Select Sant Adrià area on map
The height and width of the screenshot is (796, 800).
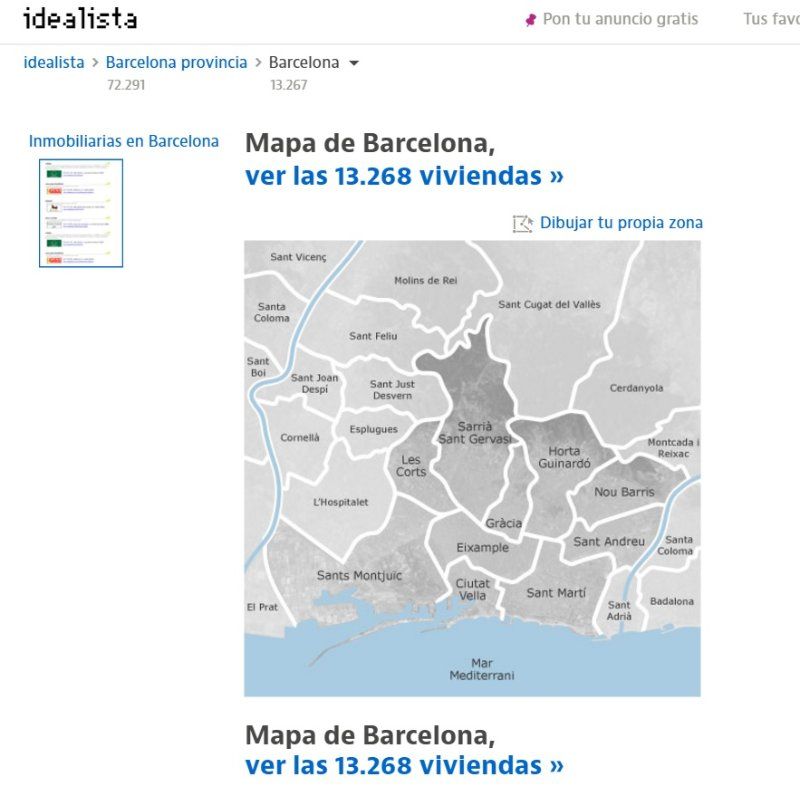pyautogui.click(x=619, y=611)
